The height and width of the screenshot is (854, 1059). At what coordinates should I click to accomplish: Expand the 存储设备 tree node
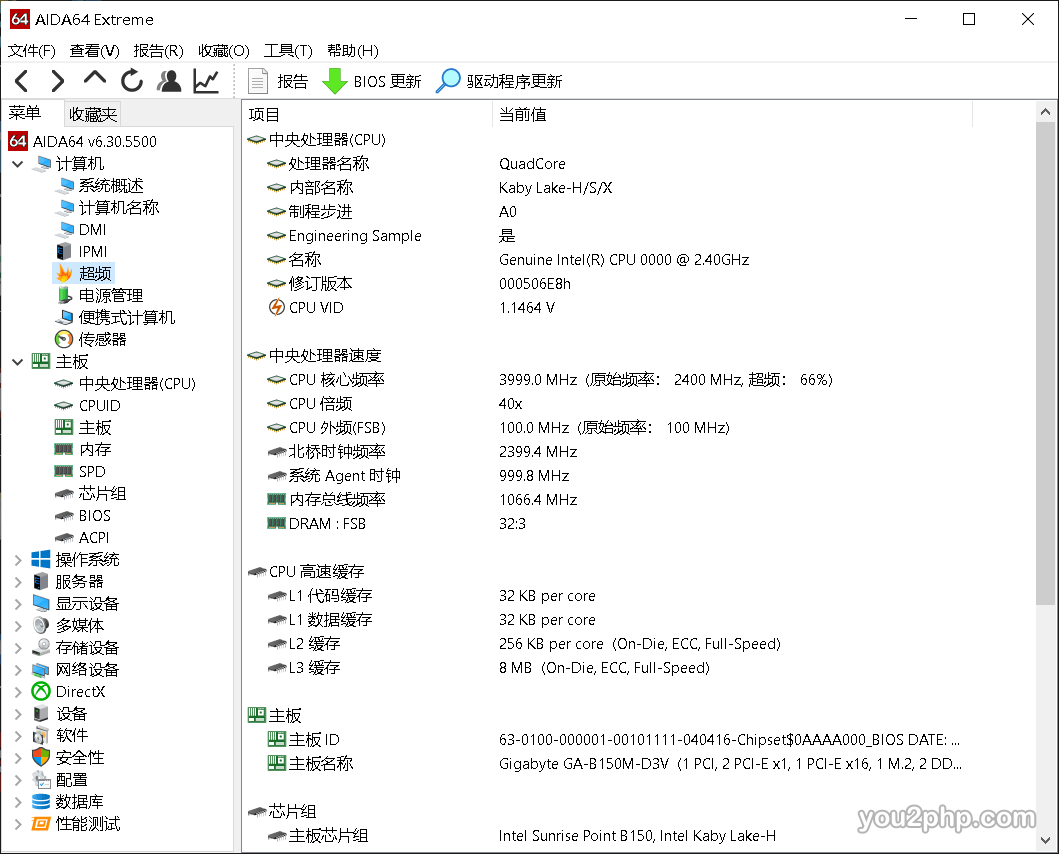[x=18, y=647]
